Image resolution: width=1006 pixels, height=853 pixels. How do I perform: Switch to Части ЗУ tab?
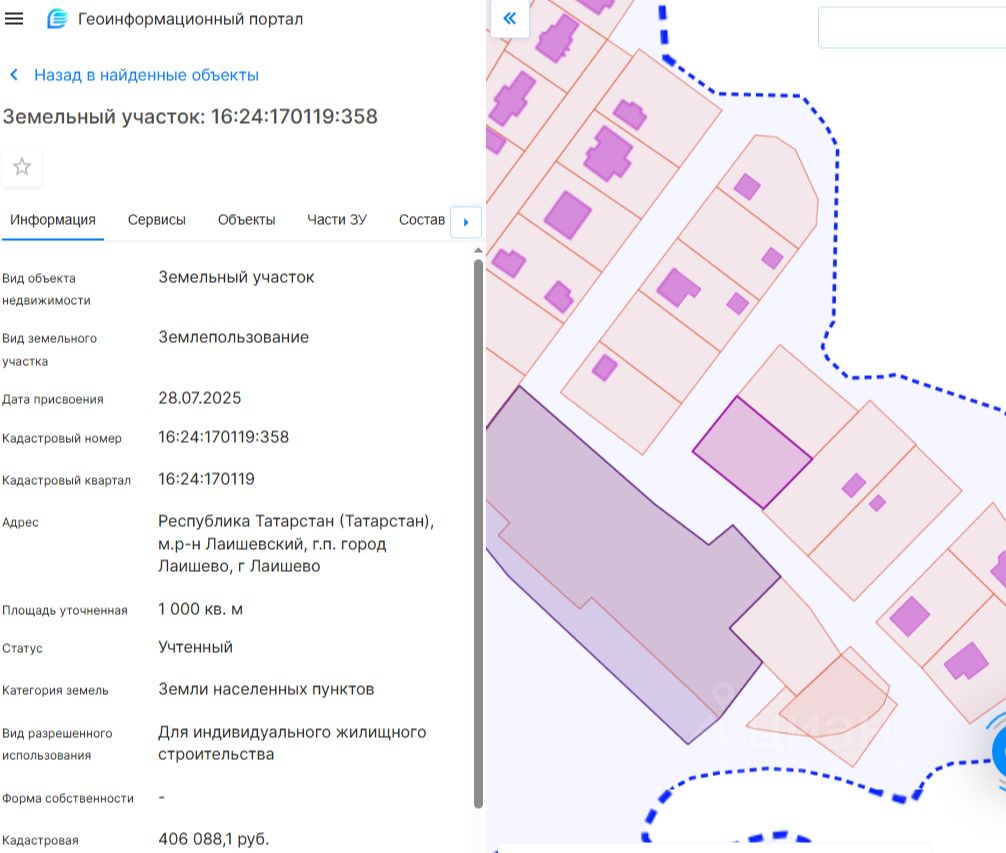[337, 220]
